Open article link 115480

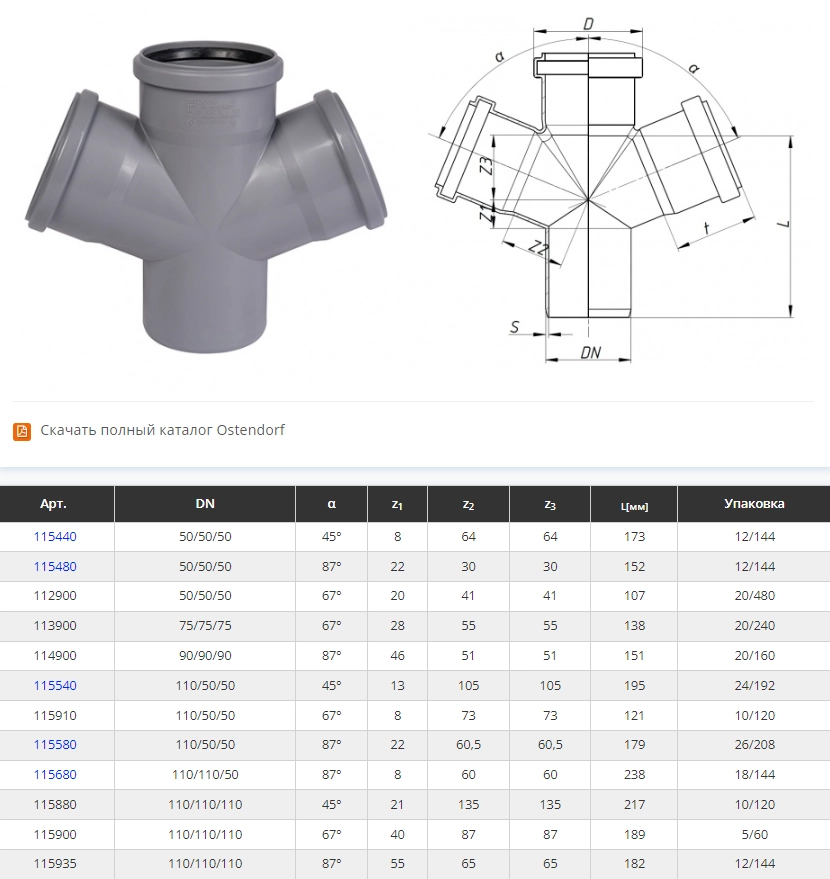[x=55, y=566]
